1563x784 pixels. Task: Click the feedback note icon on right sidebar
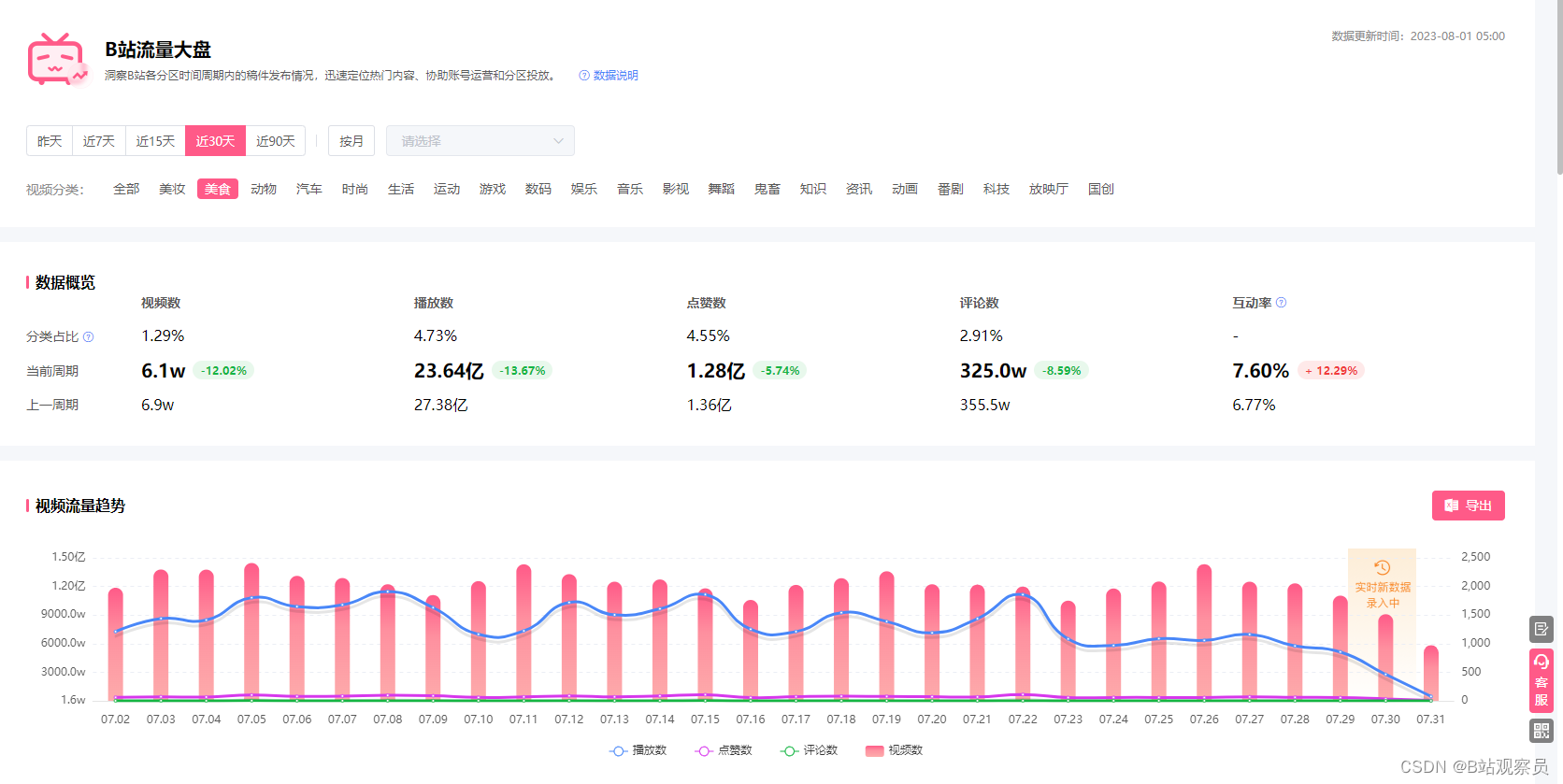point(1541,629)
